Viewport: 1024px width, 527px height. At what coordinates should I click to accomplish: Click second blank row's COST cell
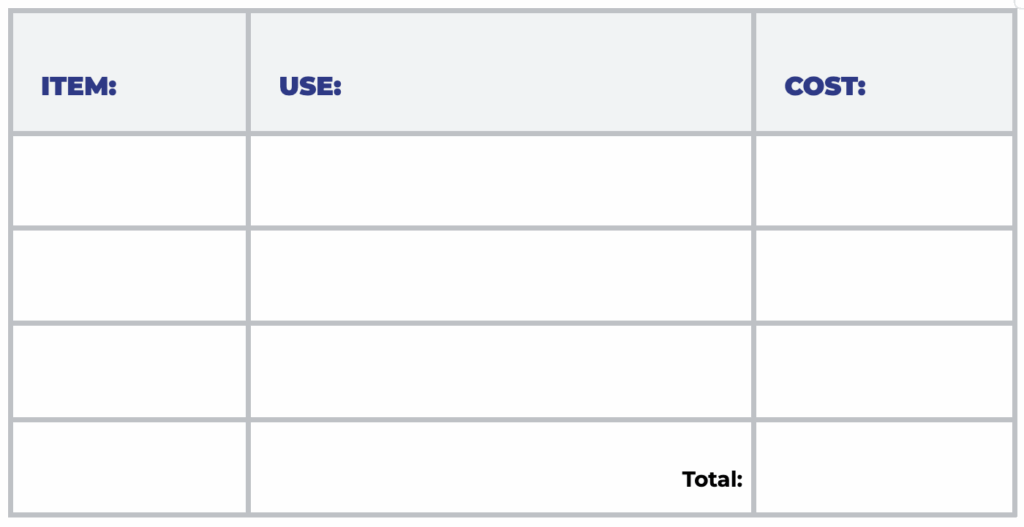[x=884, y=275]
